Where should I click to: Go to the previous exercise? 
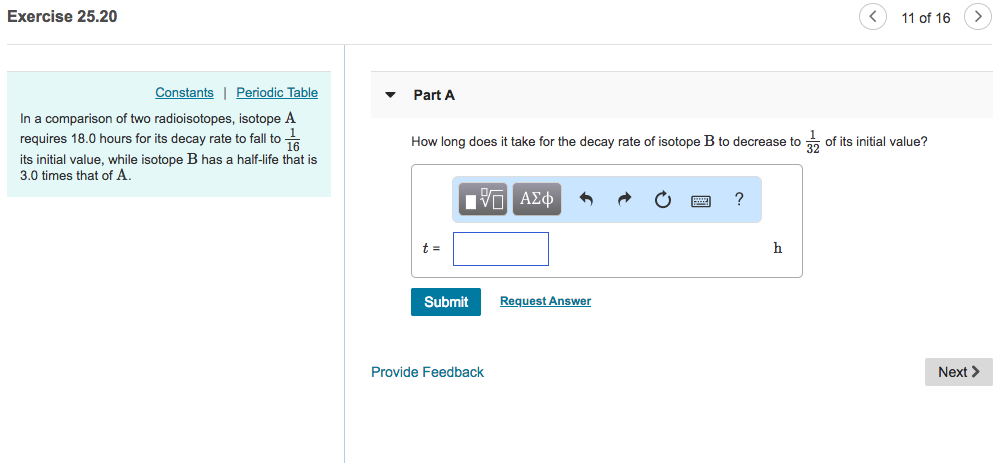(872, 17)
